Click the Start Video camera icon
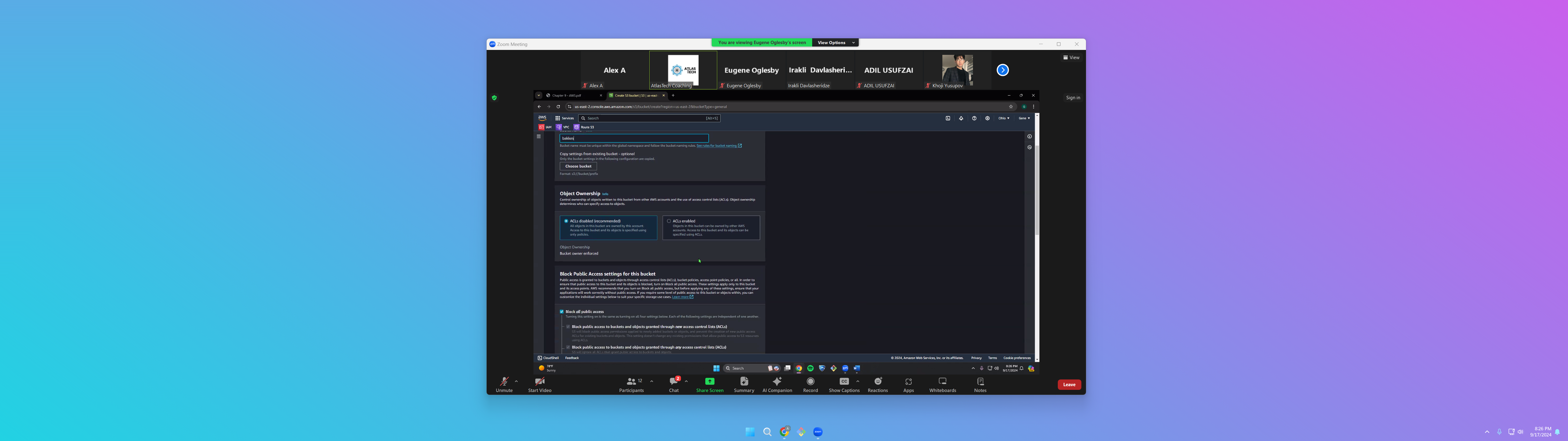The image size is (1568, 441). tap(539, 381)
